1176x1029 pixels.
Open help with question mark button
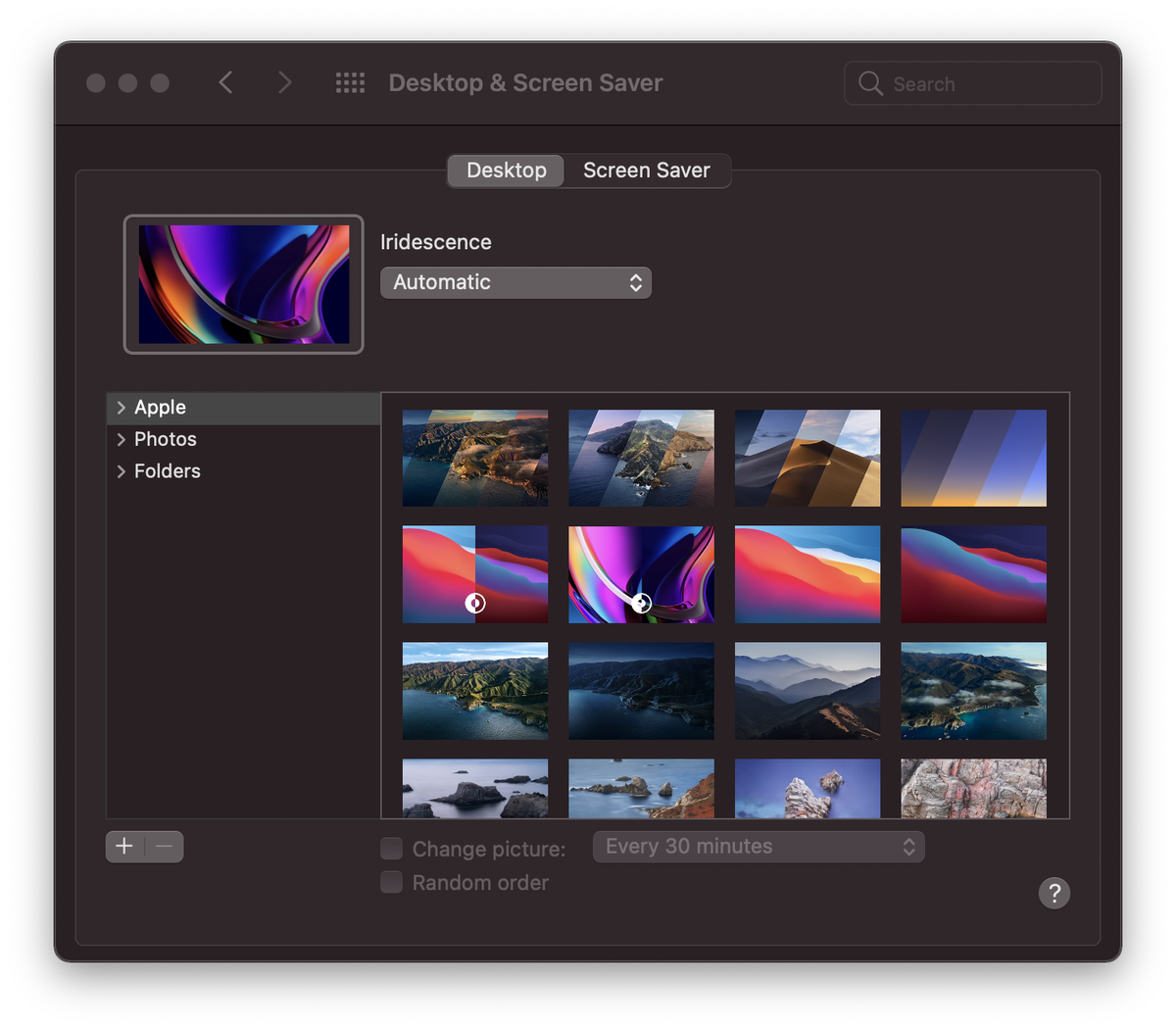tap(1054, 893)
